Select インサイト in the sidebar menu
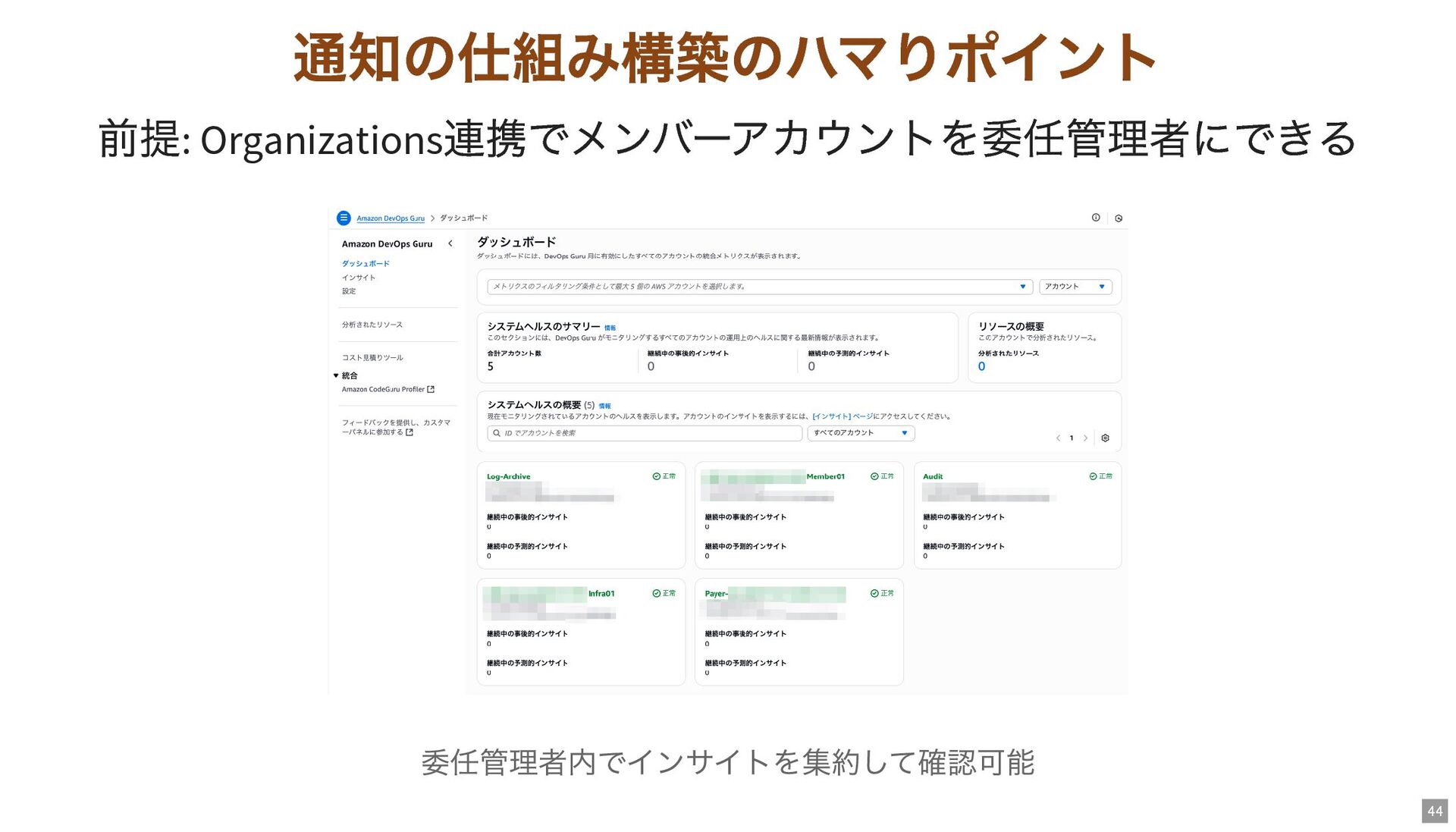Viewport: 1456px width, 832px height. click(x=358, y=278)
